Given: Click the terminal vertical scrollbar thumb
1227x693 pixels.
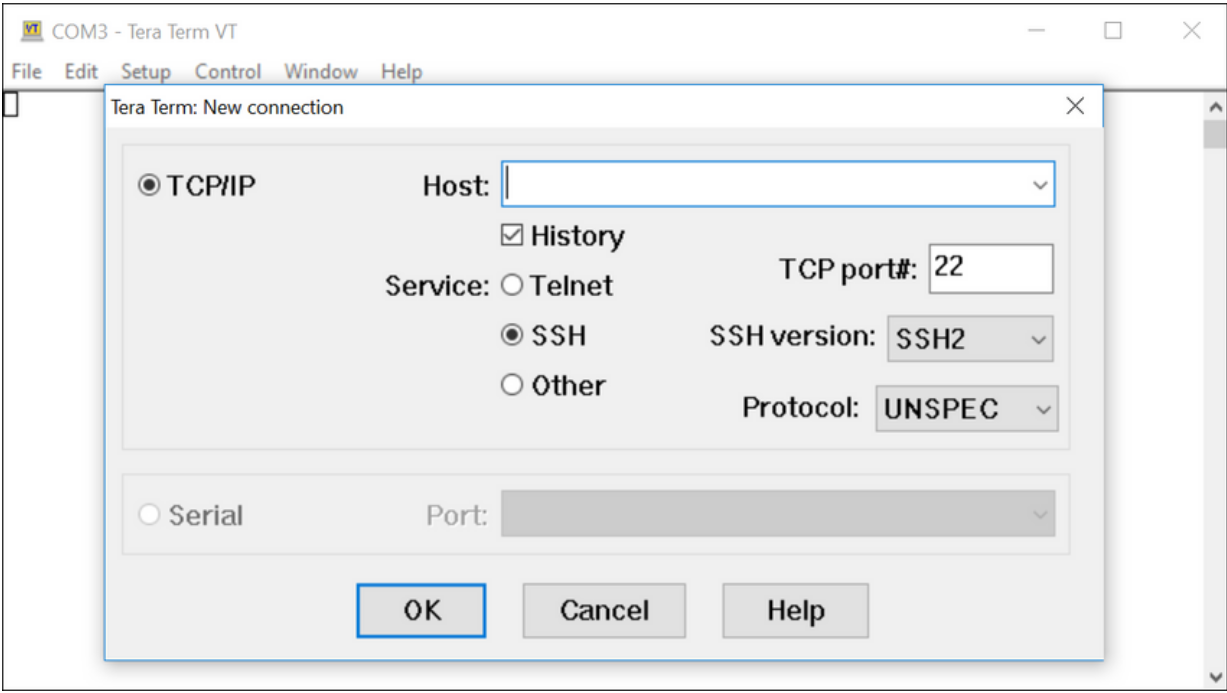Looking at the screenshot, I should 1216,135.
